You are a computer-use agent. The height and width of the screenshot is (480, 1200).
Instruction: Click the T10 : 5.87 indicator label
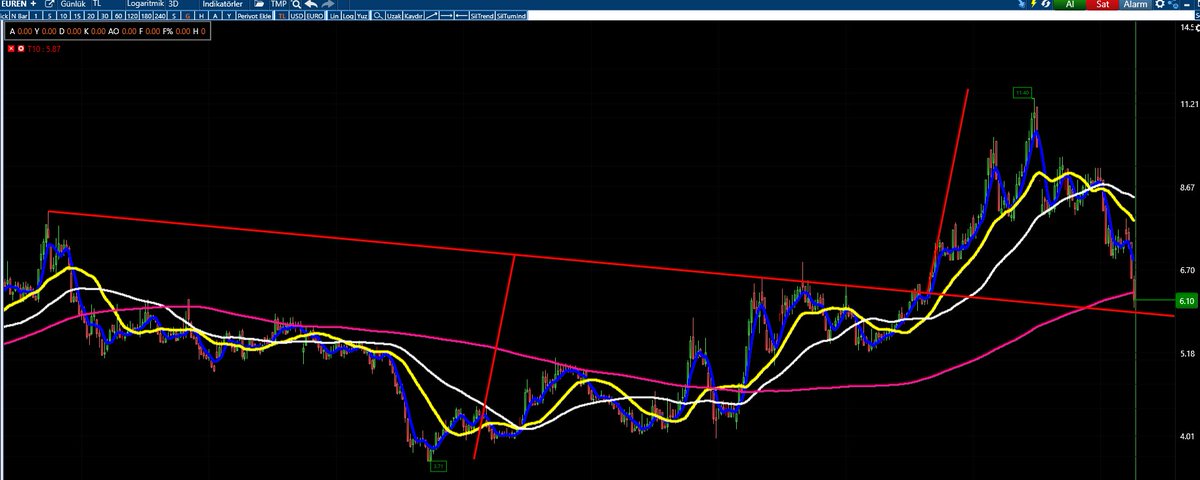click(44, 49)
